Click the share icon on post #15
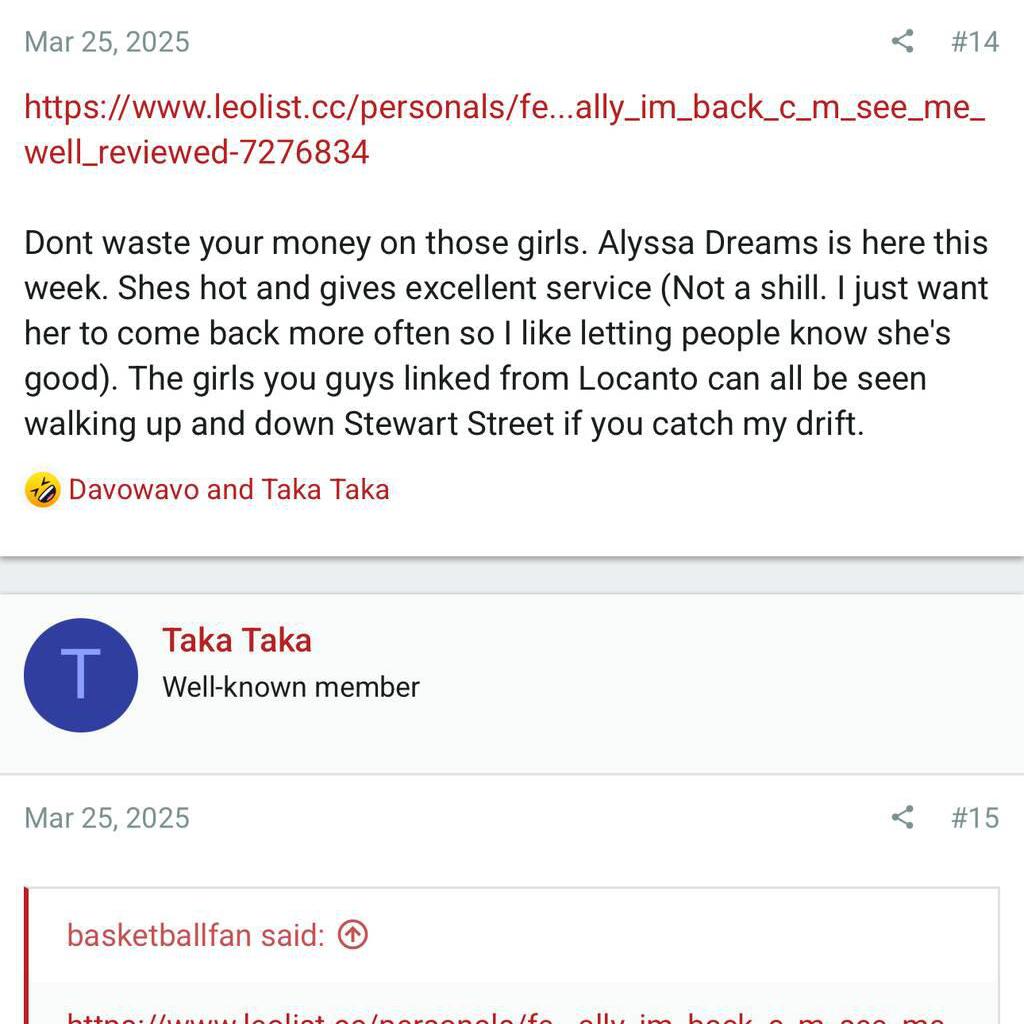Screen dimensions: 1024x1024 (x=902, y=818)
